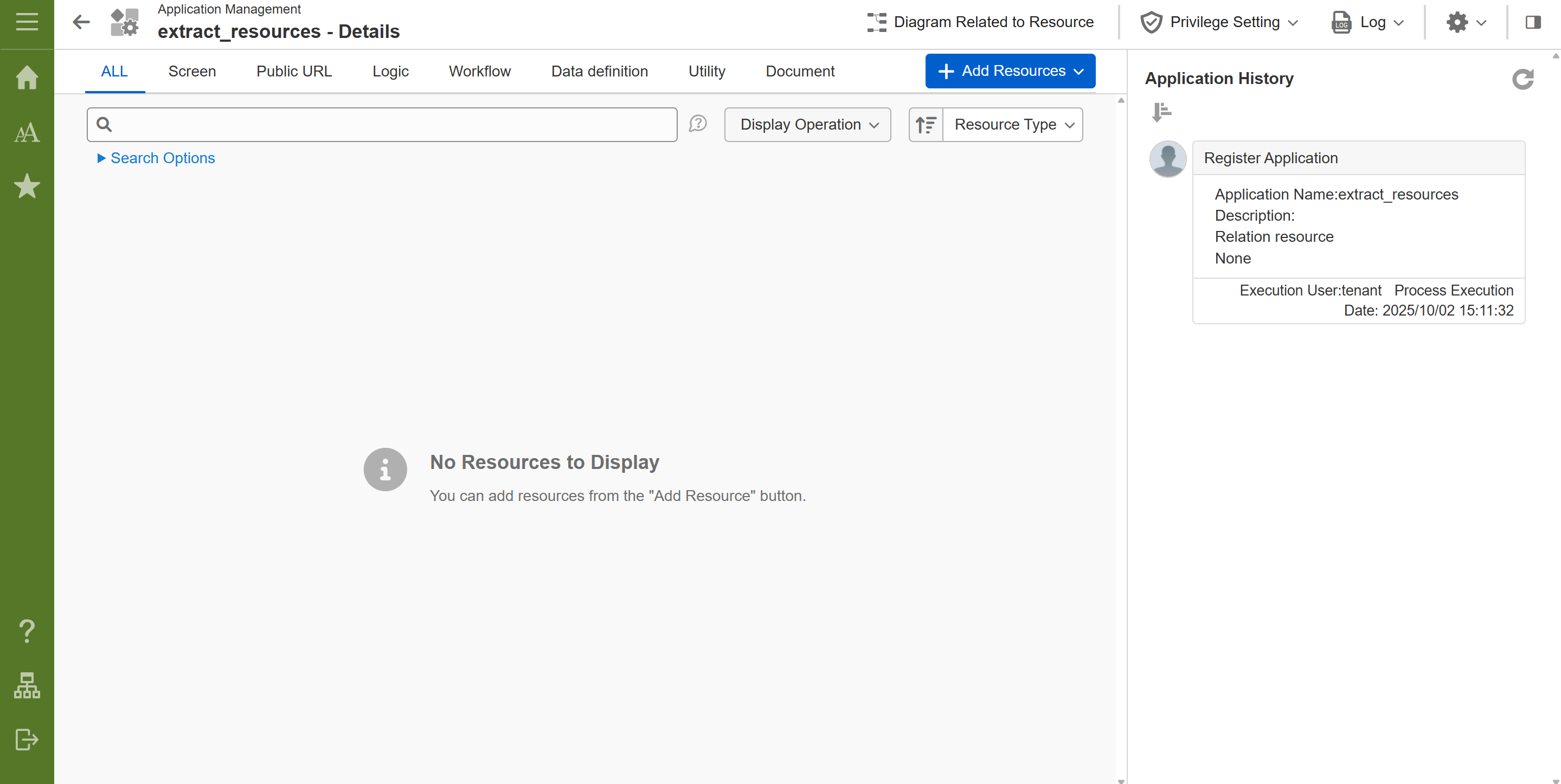Switch to the Workflow tab
The width and height of the screenshot is (1561, 784).
(x=479, y=72)
